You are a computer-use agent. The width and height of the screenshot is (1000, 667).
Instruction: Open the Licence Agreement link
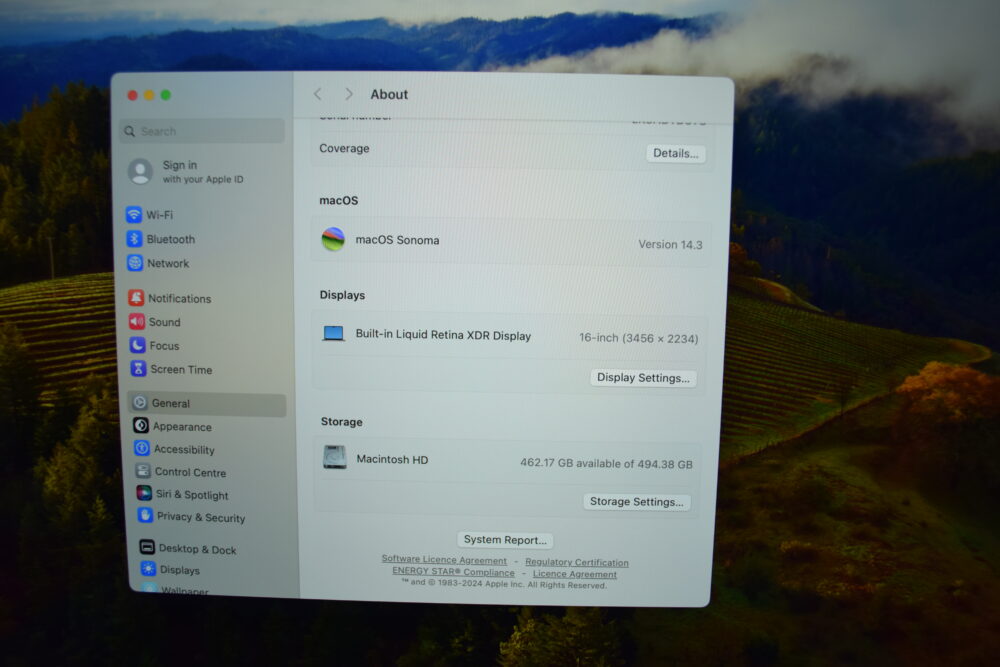(575, 574)
